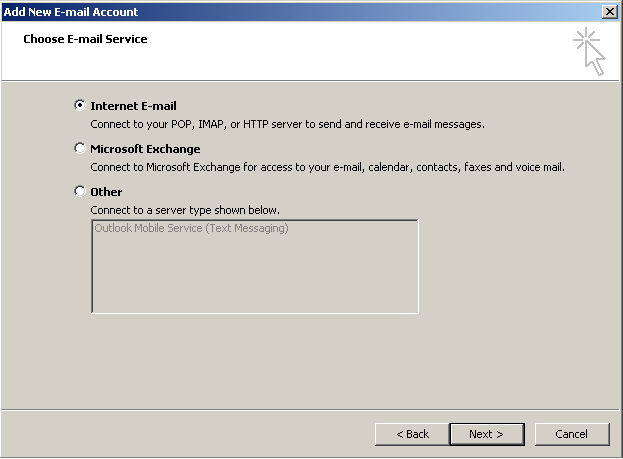The image size is (623, 459).
Task: Click the Exchange calendar and contacts description
Action: pos(327,167)
